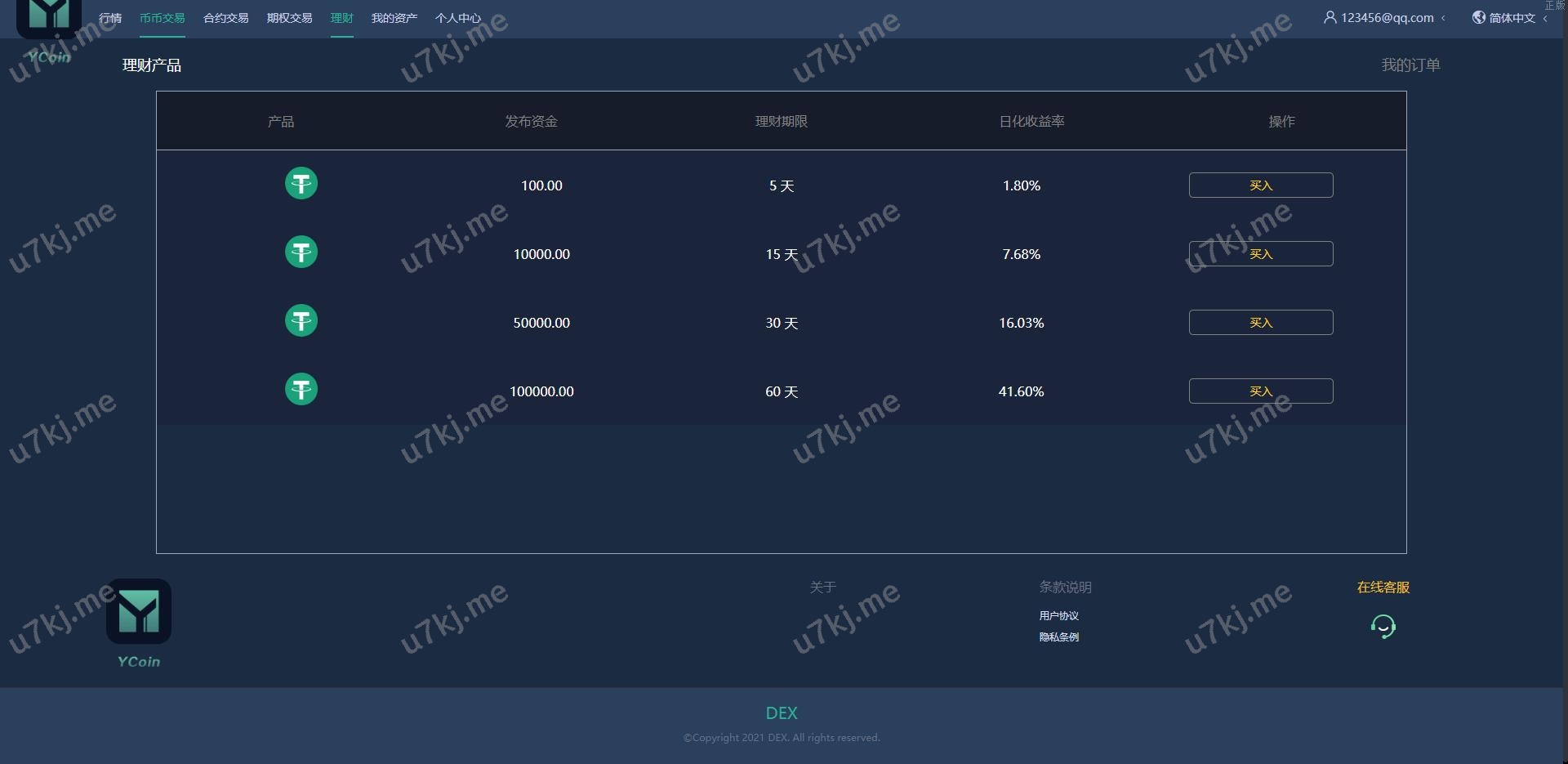1568x764 pixels.
Task: Go to 合约交易 contract trading
Action: pos(225,18)
